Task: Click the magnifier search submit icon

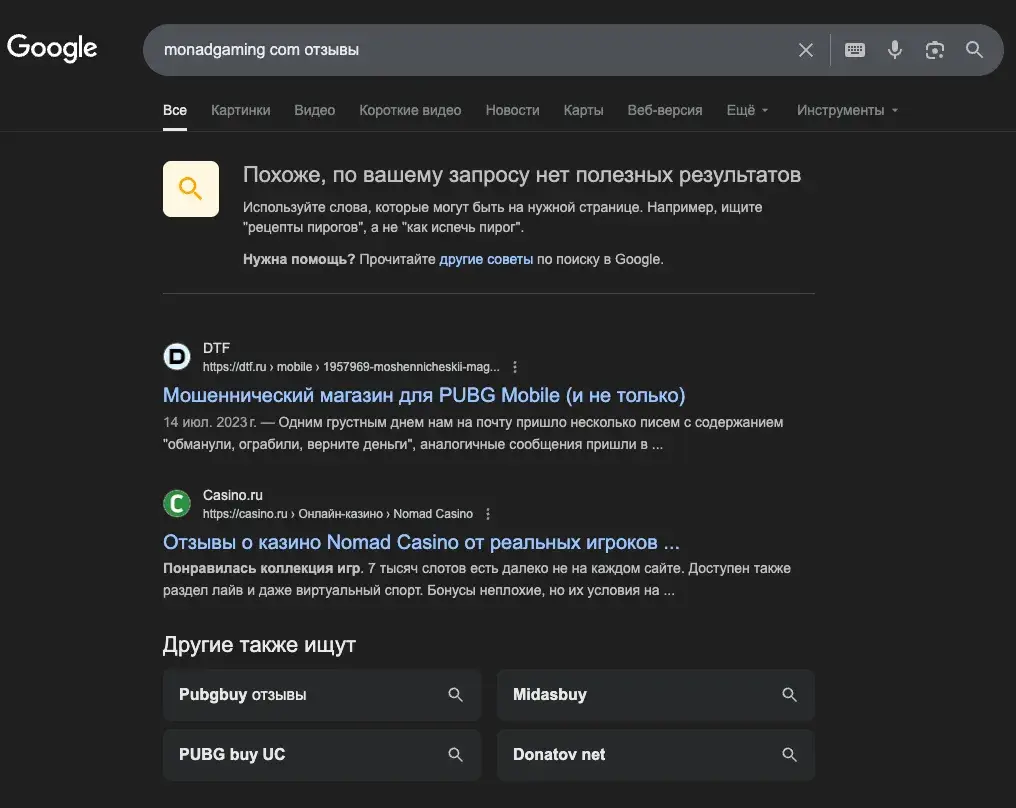Action: point(974,49)
